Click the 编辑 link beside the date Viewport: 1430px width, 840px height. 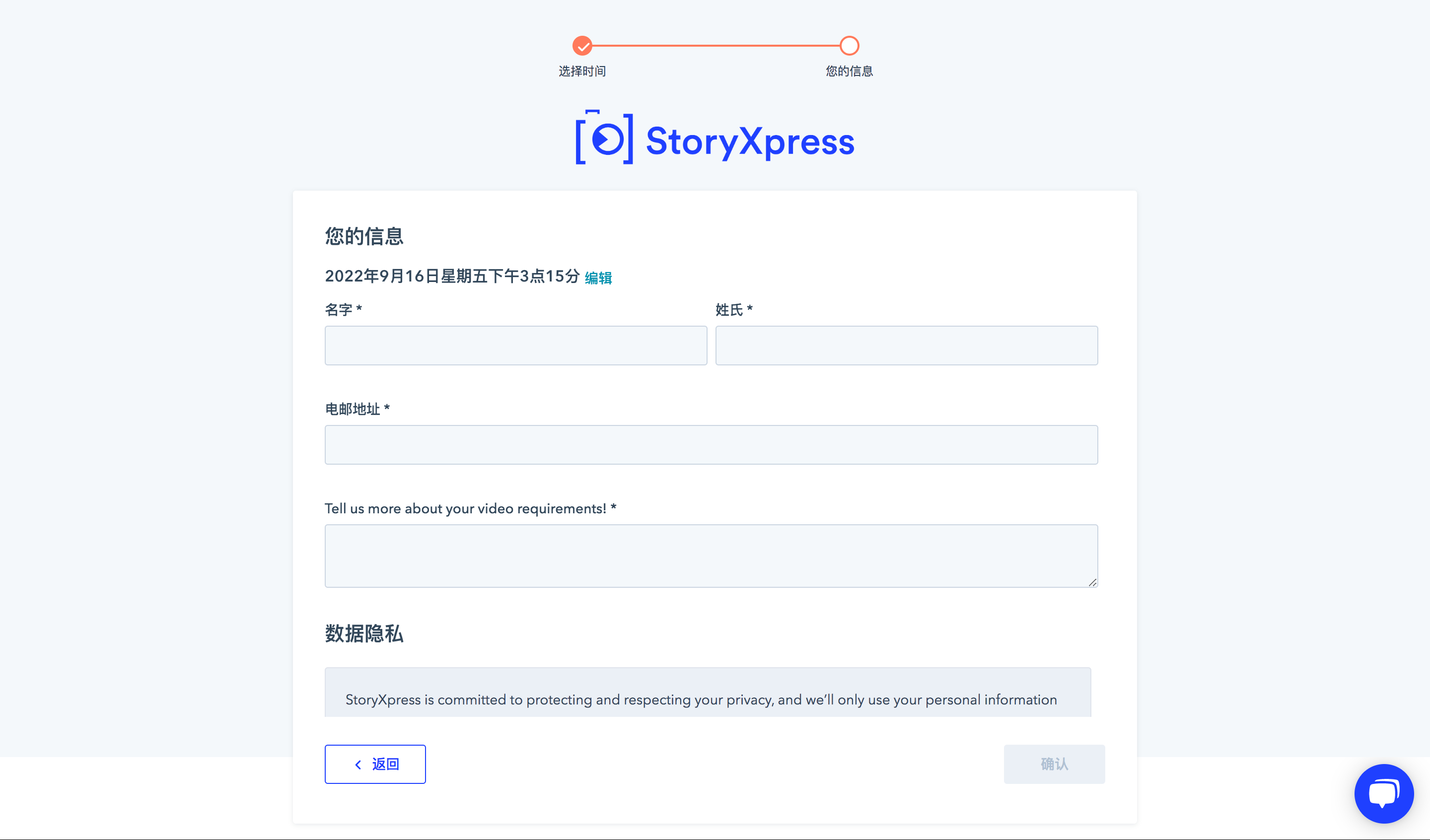pos(598,278)
